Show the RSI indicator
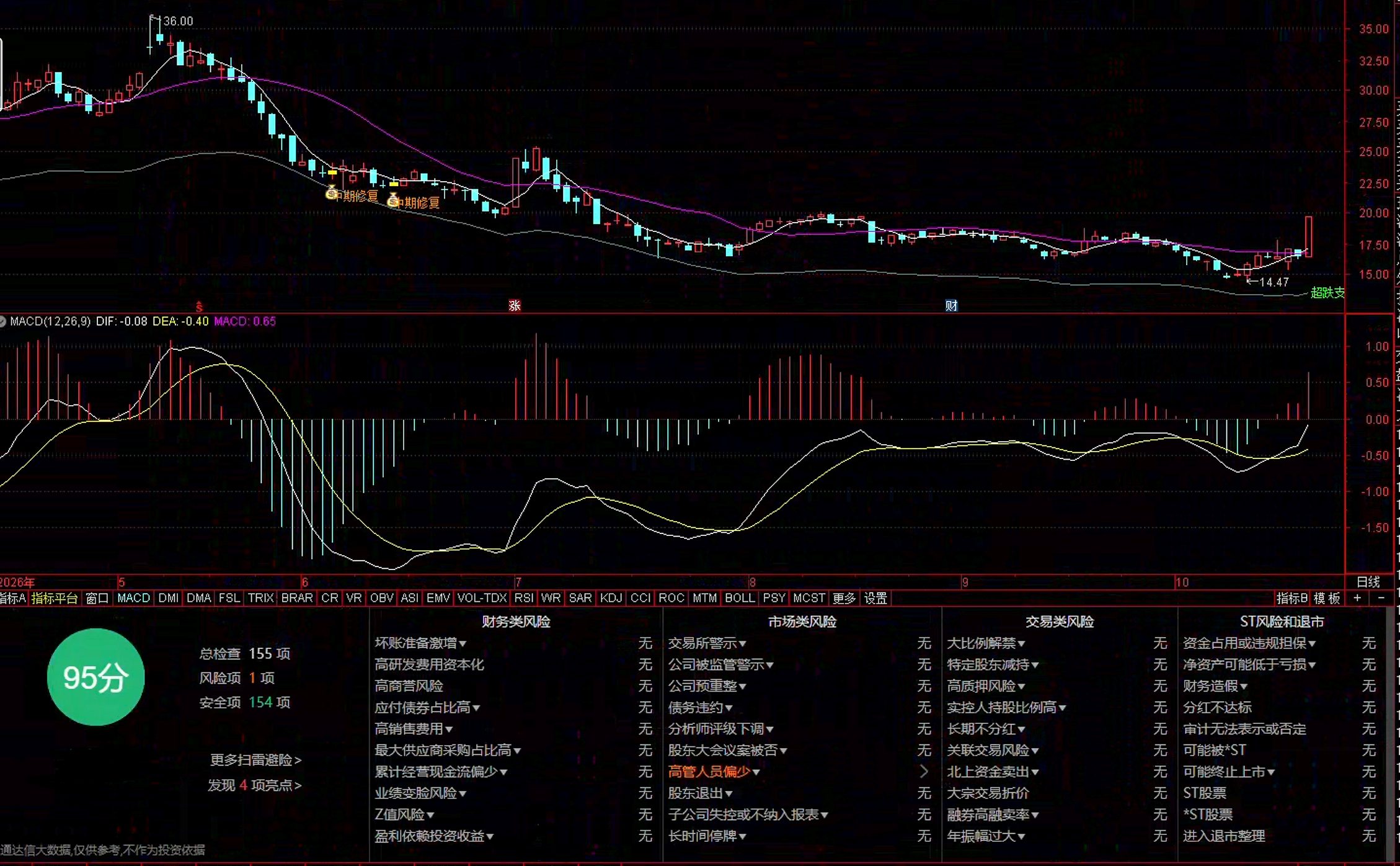This screenshot has width=1400, height=866. (524, 598)
